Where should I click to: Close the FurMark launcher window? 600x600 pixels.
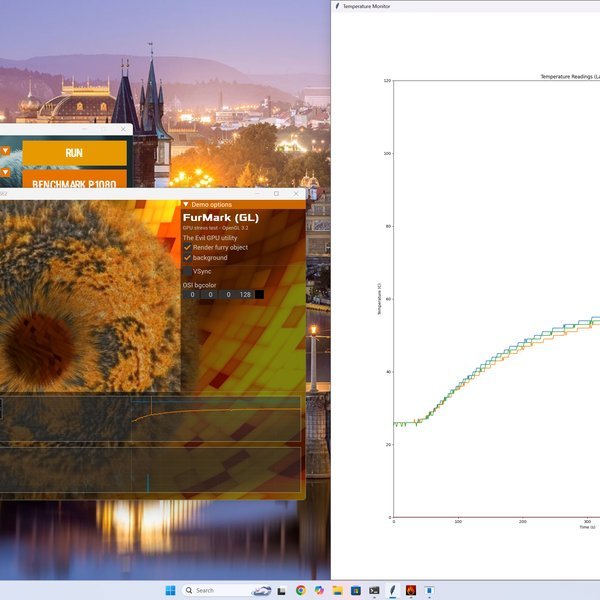[123, 129]
